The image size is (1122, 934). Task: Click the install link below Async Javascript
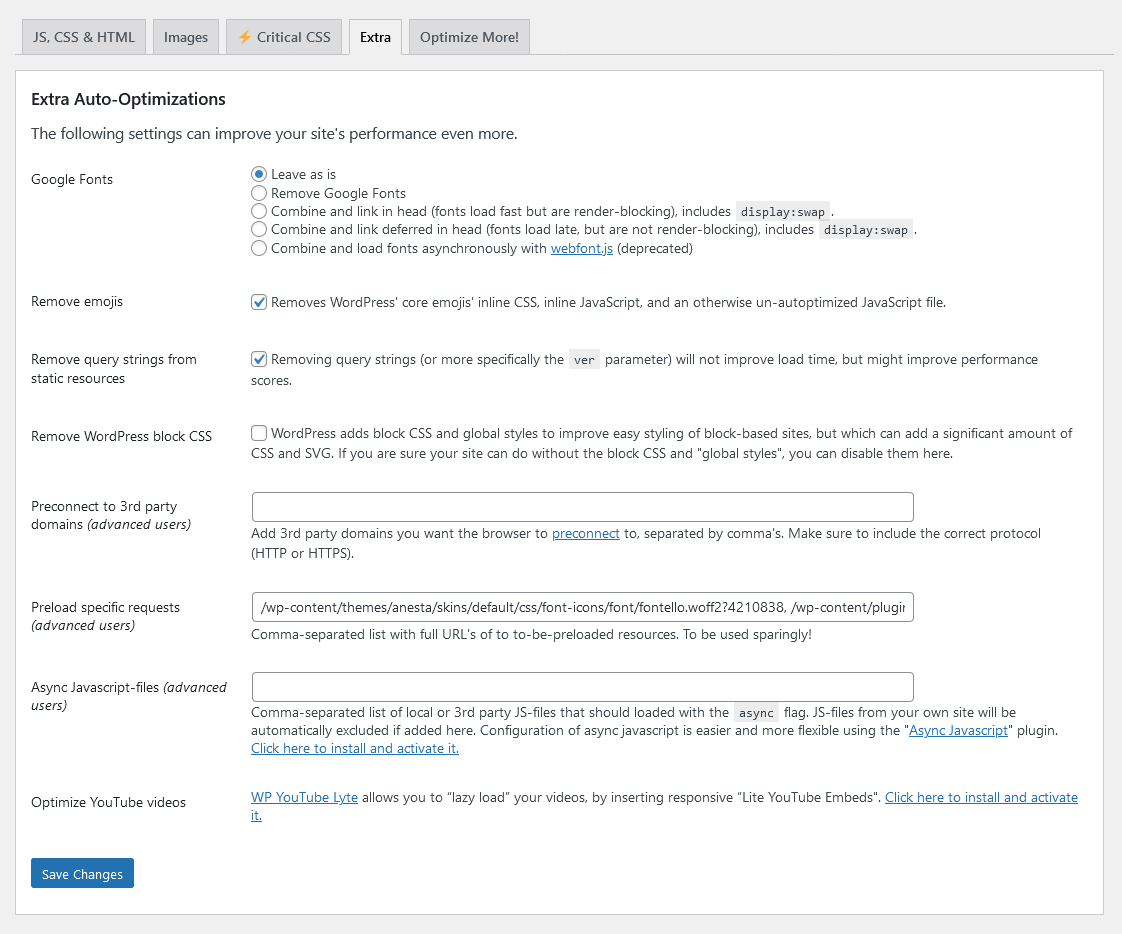pyautogui.click(x=355, y=748)
